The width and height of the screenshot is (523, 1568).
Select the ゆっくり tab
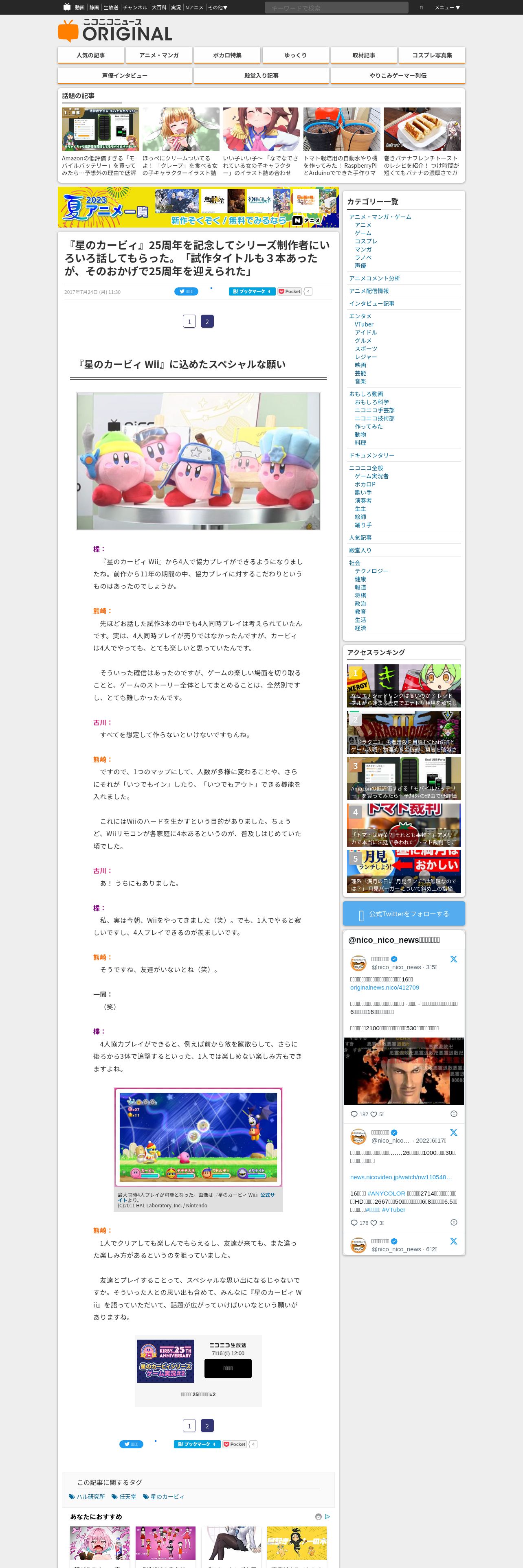(x=295, y=55)
